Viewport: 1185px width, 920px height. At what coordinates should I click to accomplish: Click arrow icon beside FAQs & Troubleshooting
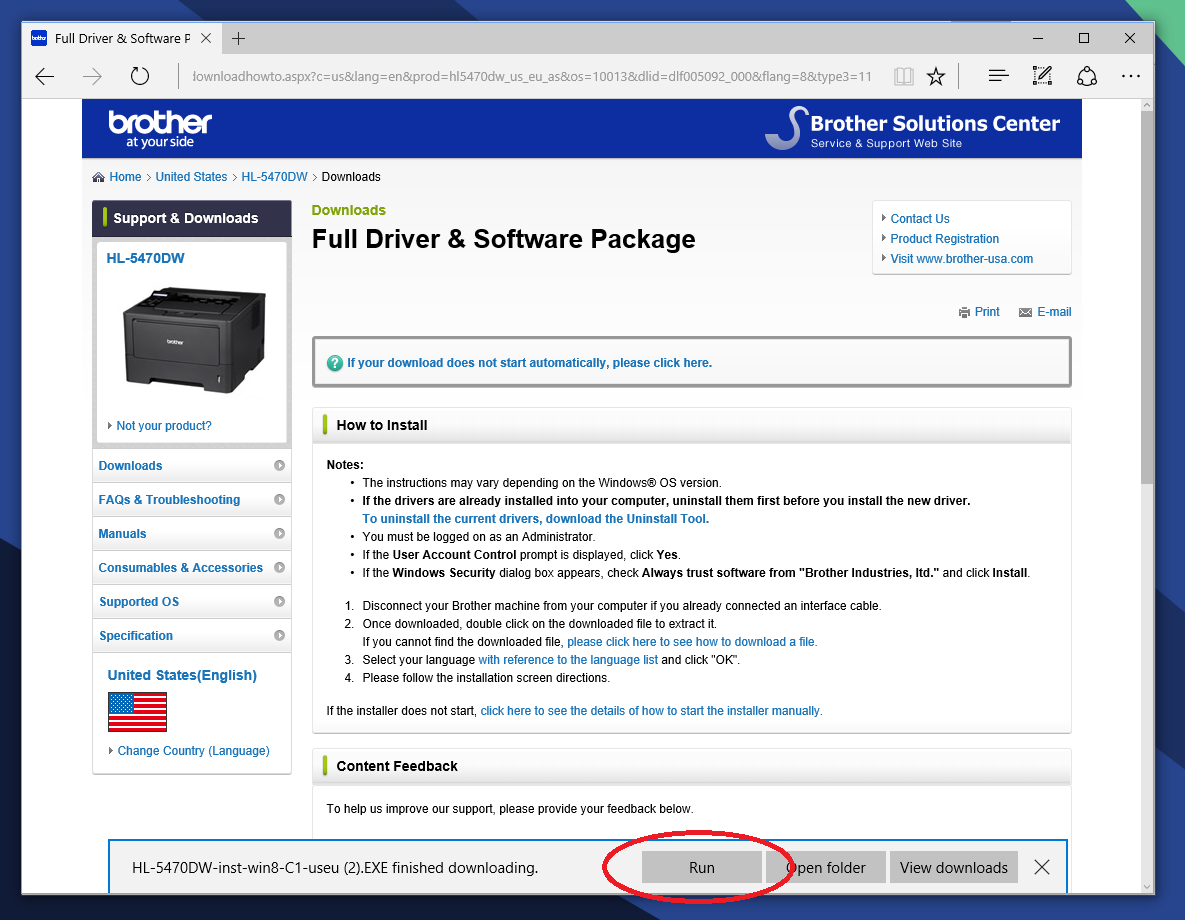point(280,500)
